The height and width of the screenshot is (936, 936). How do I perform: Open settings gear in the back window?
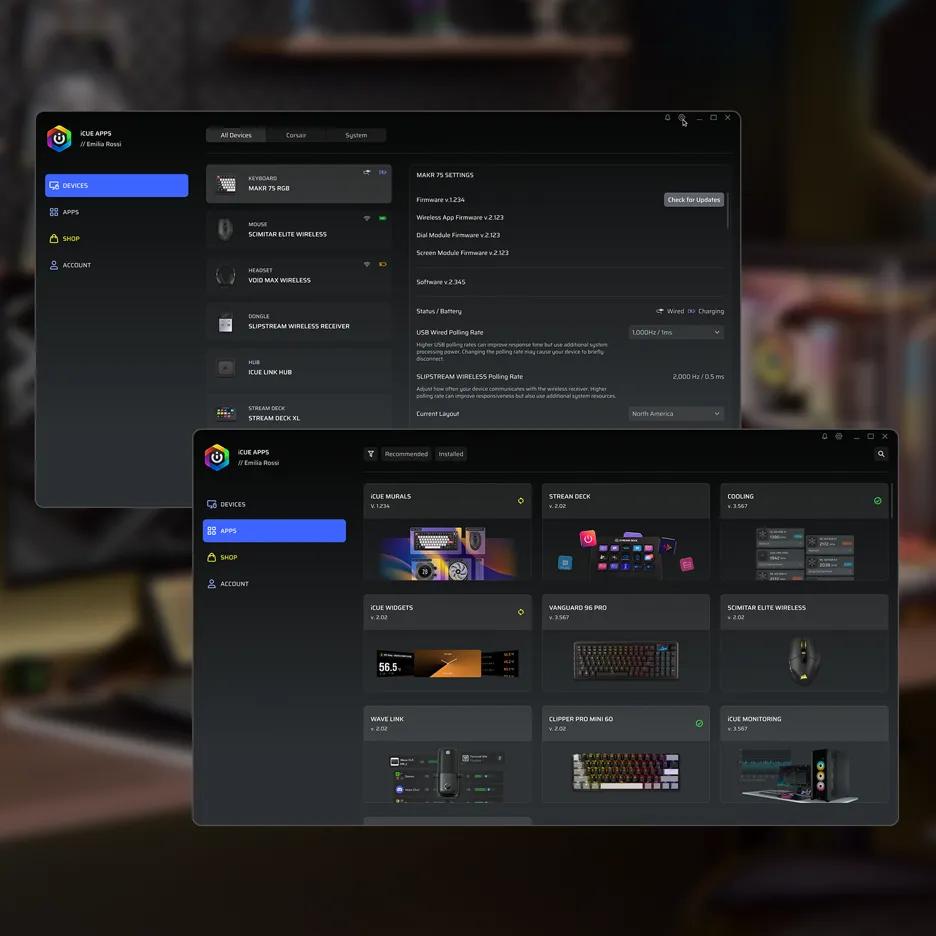pyautogui.click(x=682, y=118)
